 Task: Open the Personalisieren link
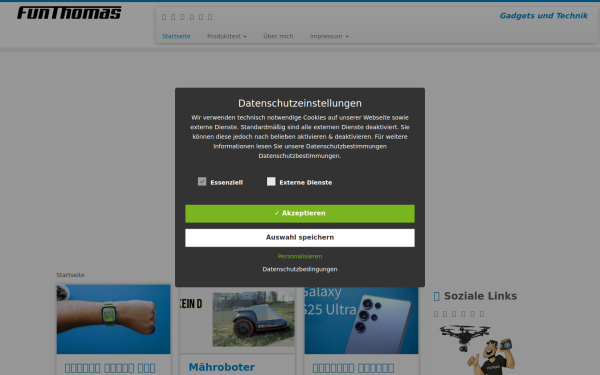[x=300, y=256]
